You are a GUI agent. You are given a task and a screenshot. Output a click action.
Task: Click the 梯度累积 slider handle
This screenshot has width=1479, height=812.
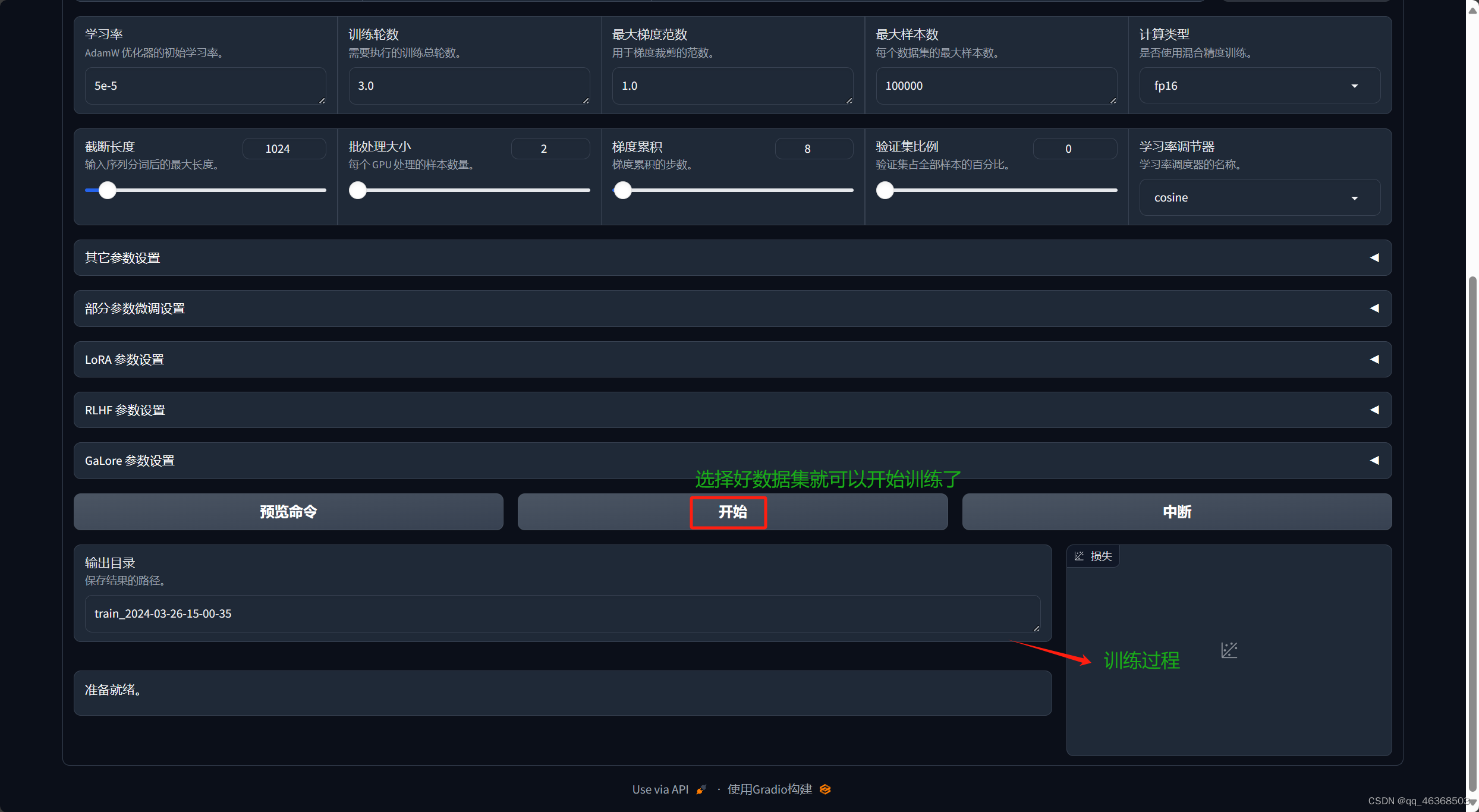(x=622, y=190)
